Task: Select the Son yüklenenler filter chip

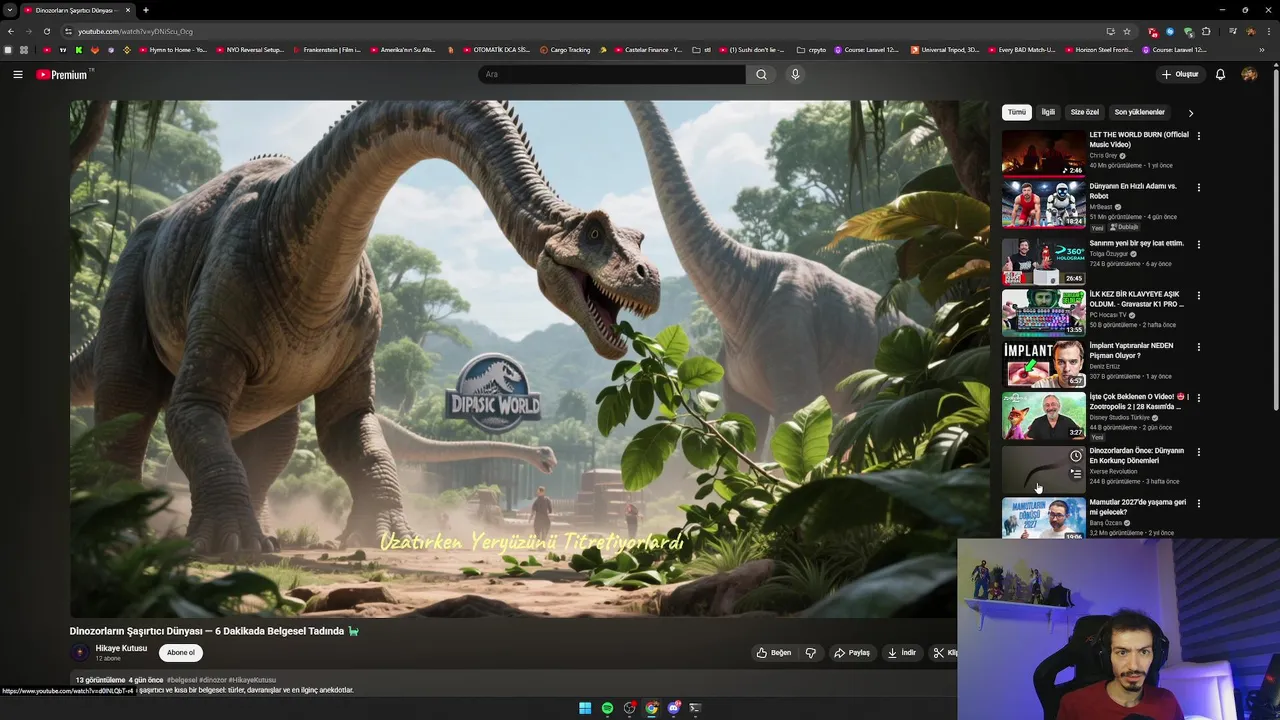Action: click(1139, 112)
